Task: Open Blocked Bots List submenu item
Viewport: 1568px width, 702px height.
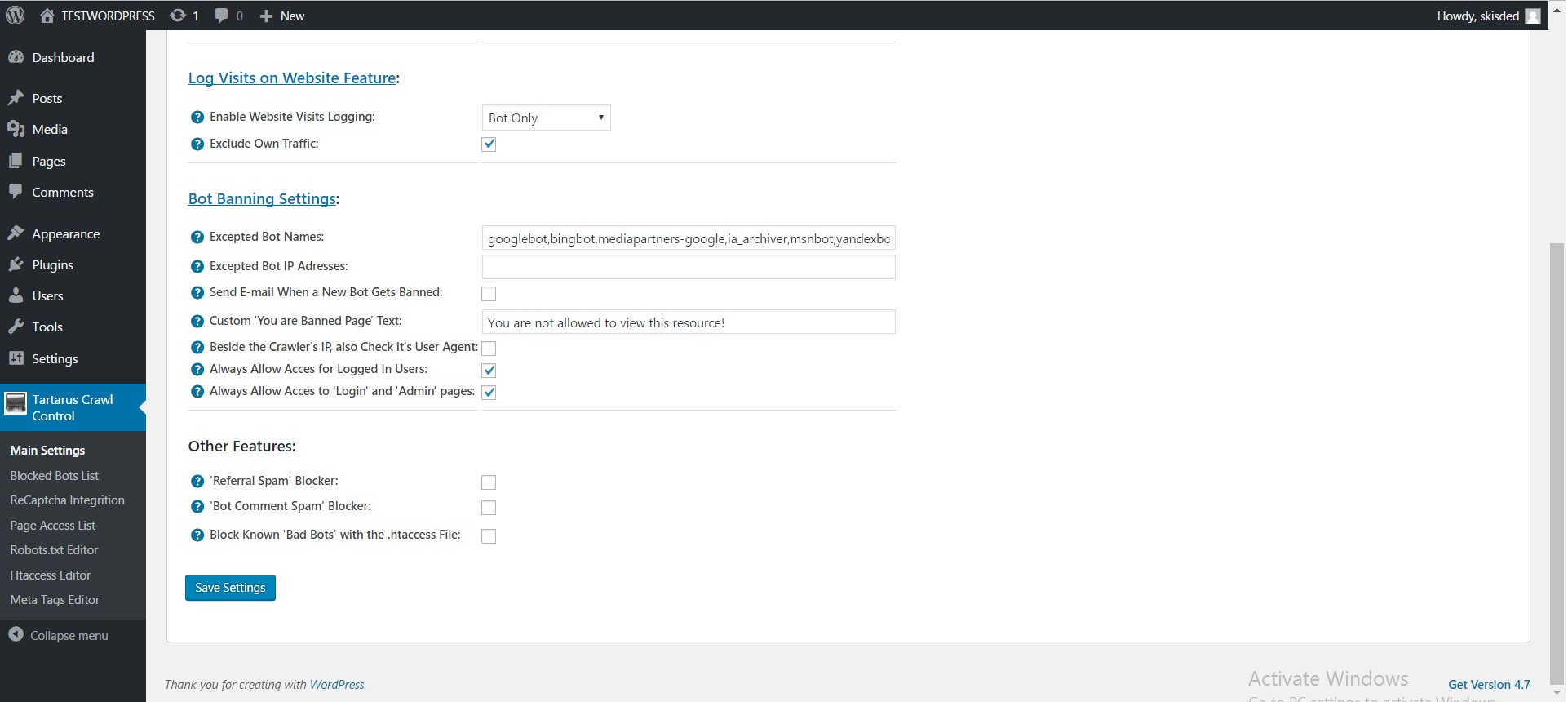Action: [x=55, y=476]
